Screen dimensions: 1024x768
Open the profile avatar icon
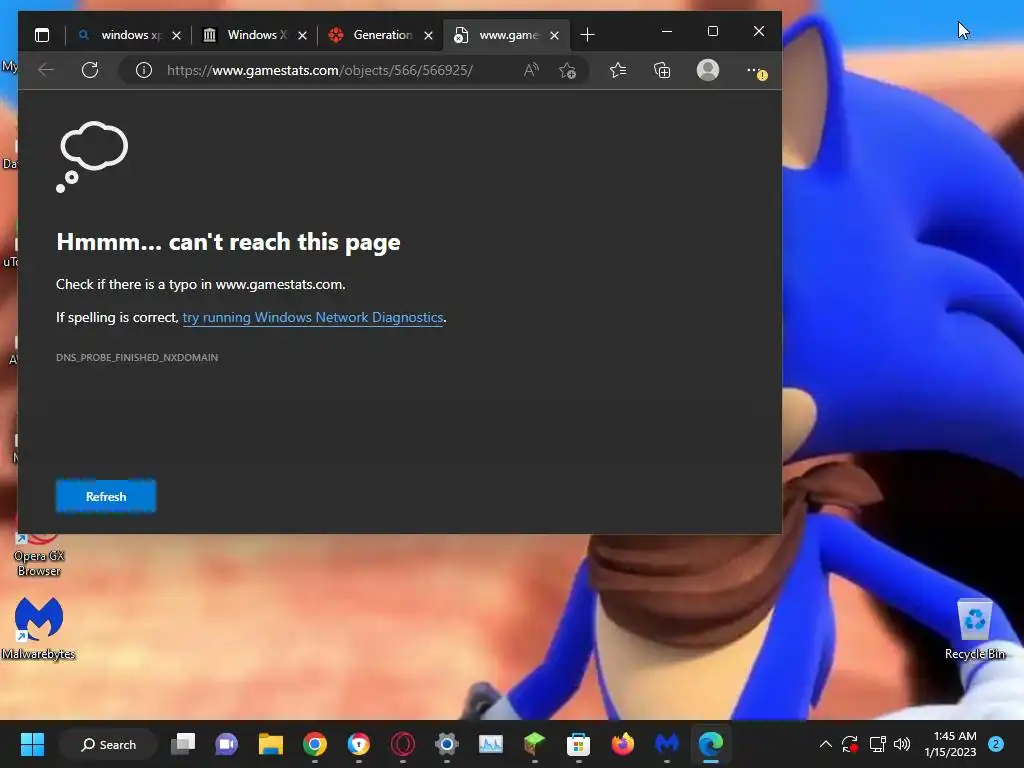pos(708,70)
